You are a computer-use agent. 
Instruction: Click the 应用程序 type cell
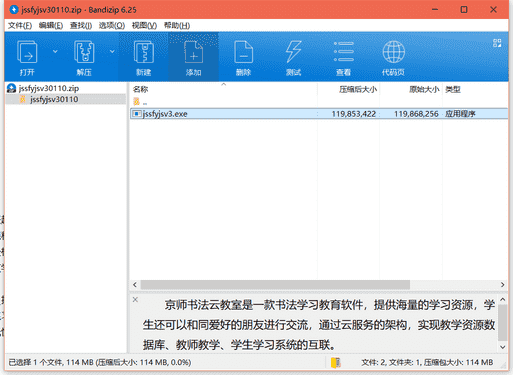pyautogui.click(x=460, y=114)
